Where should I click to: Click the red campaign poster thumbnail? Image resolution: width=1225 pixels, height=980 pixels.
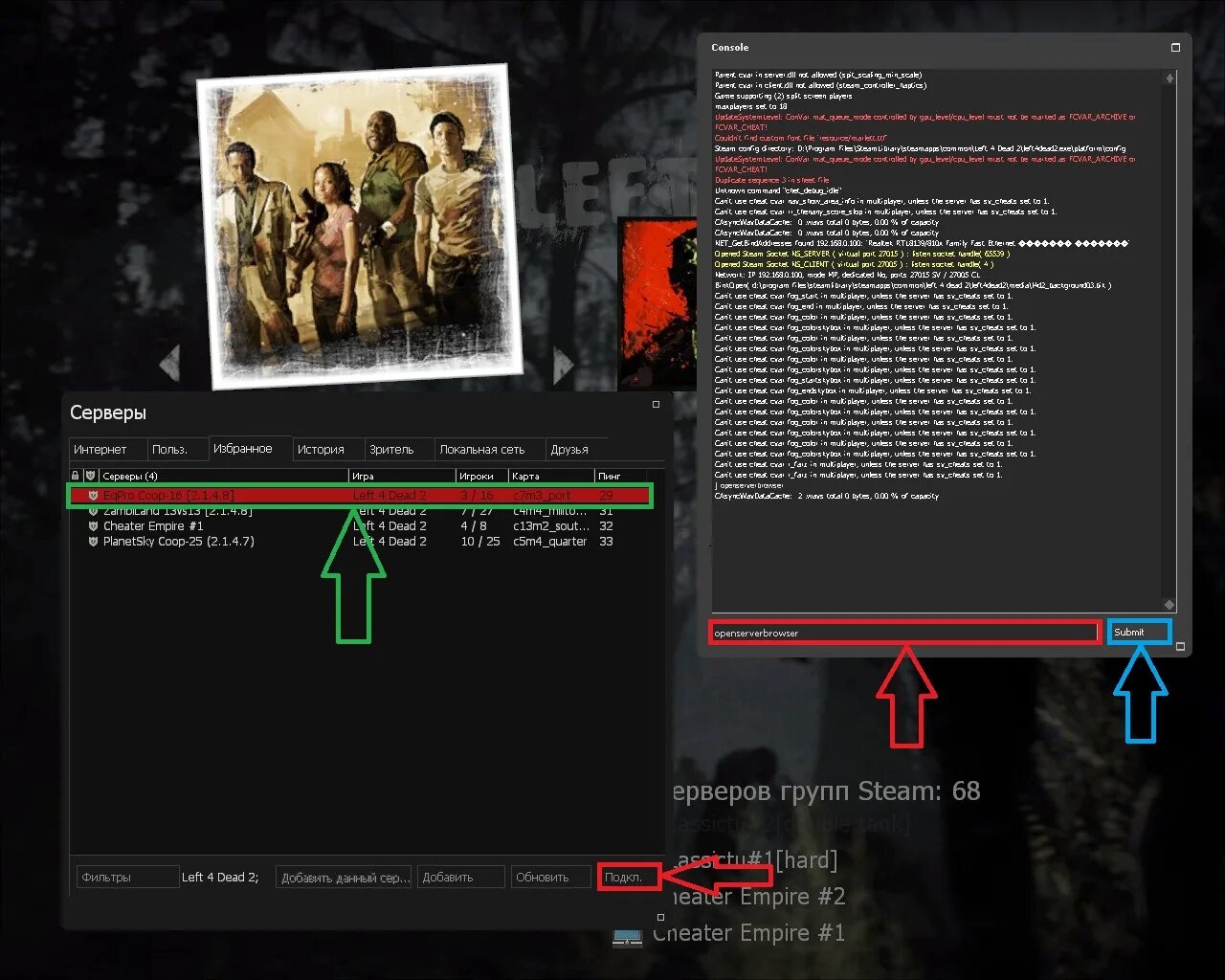657,302
